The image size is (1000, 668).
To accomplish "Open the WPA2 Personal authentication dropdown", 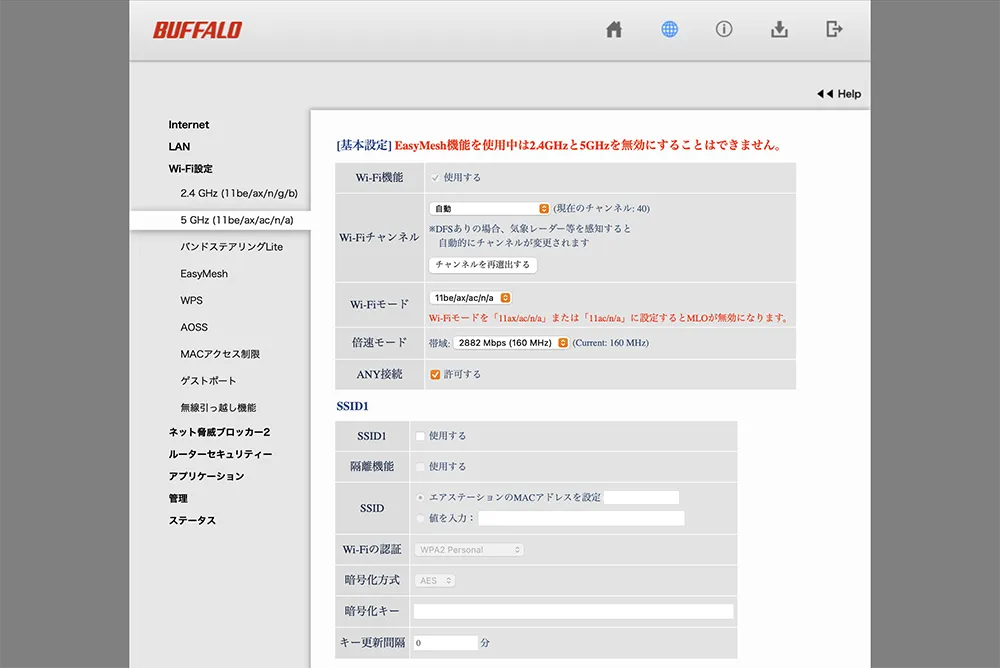I will click(x=469, y=549).
